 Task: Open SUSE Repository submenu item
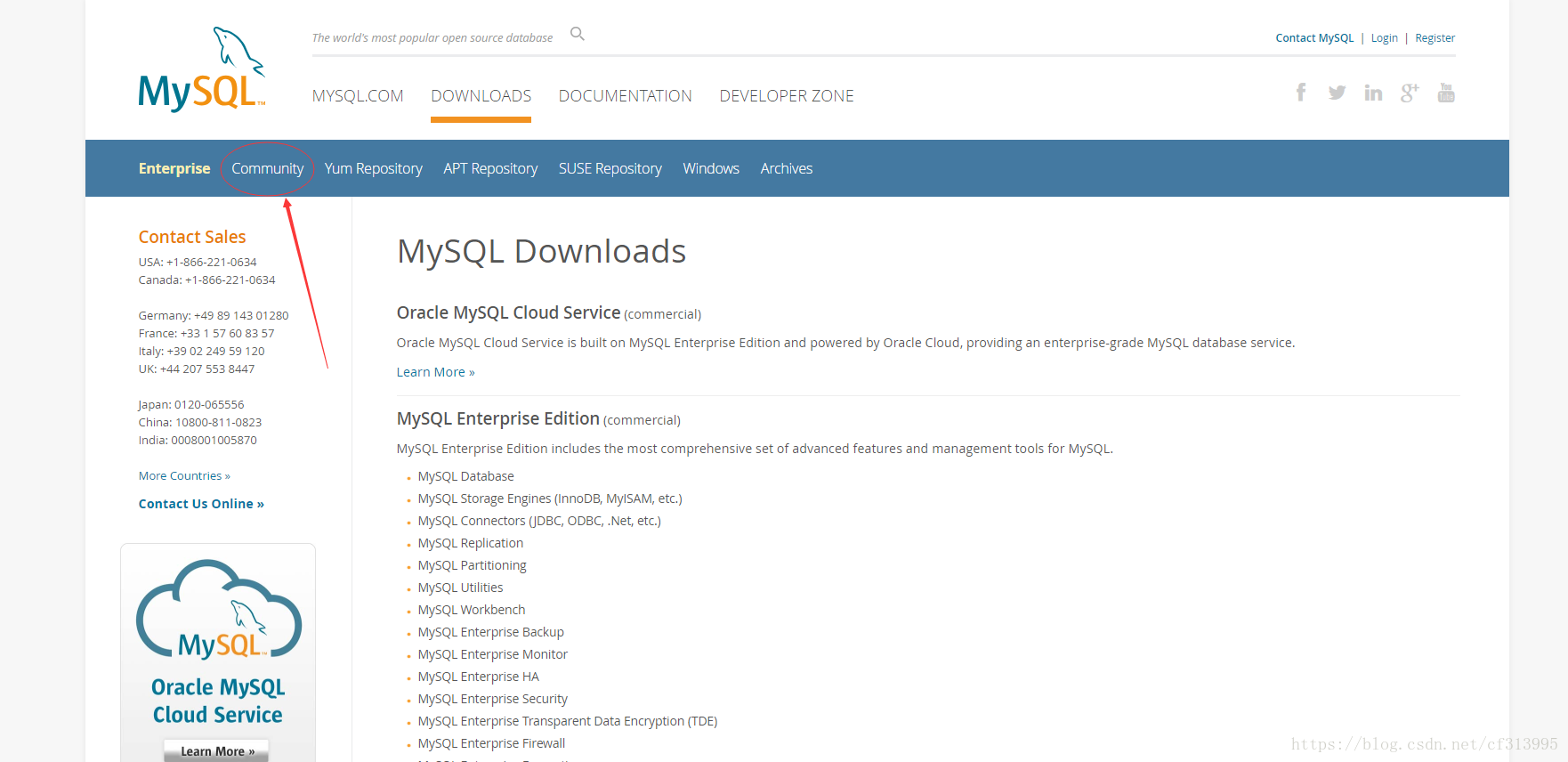(610, 168)
